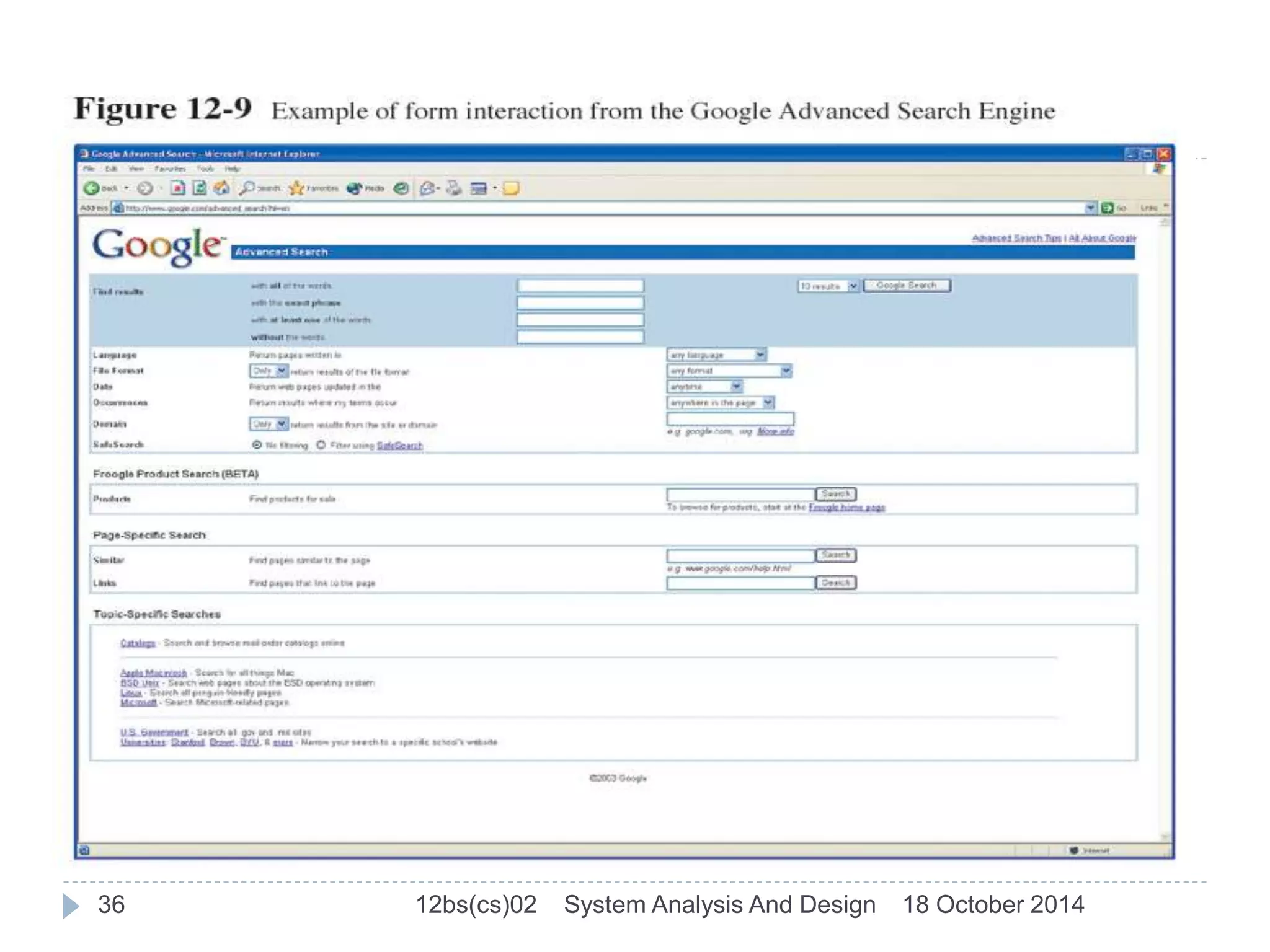Open the address bar dropdown arrow
1270x952 pixels.
(1091, 208)
